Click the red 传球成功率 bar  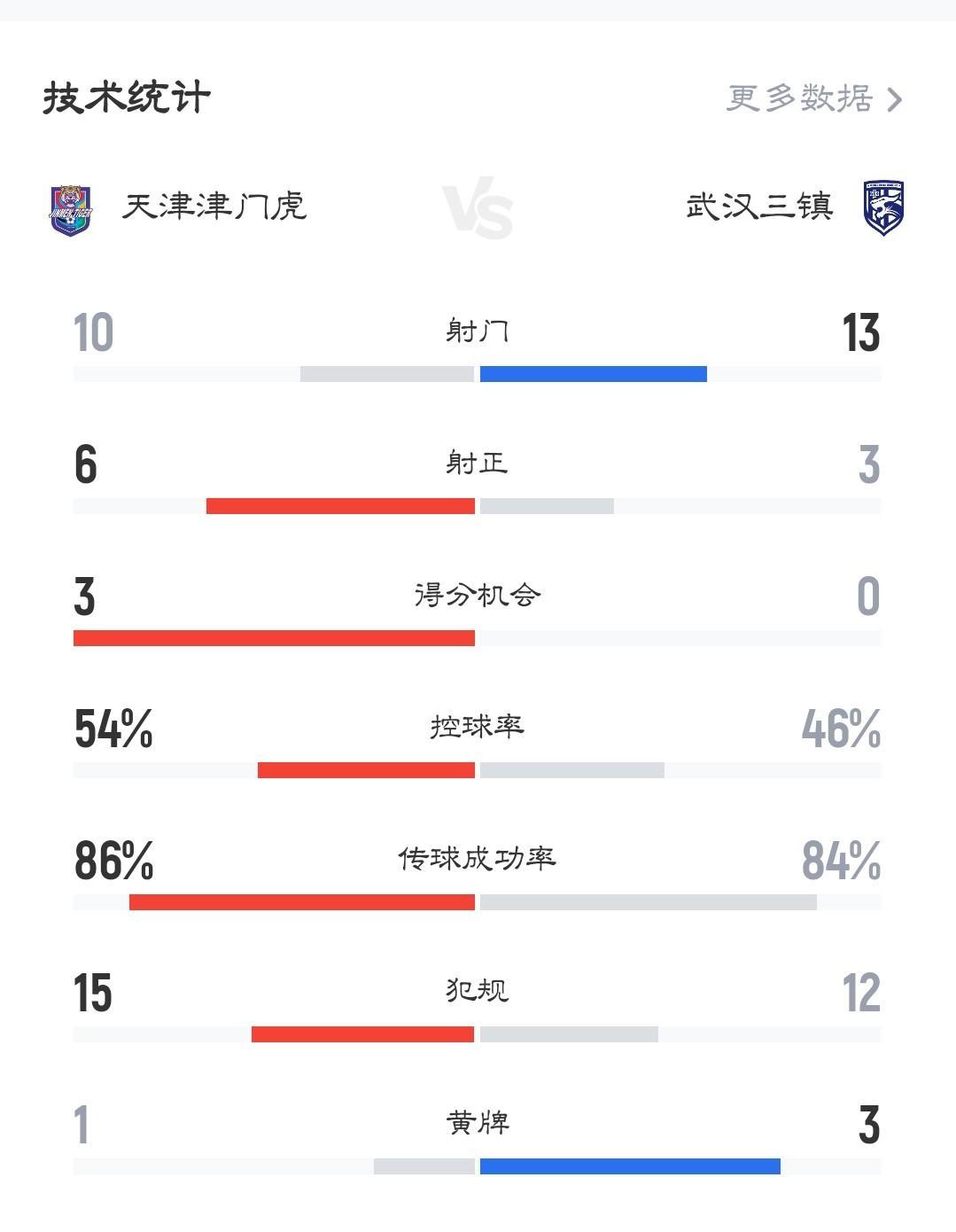pos(301,902)
